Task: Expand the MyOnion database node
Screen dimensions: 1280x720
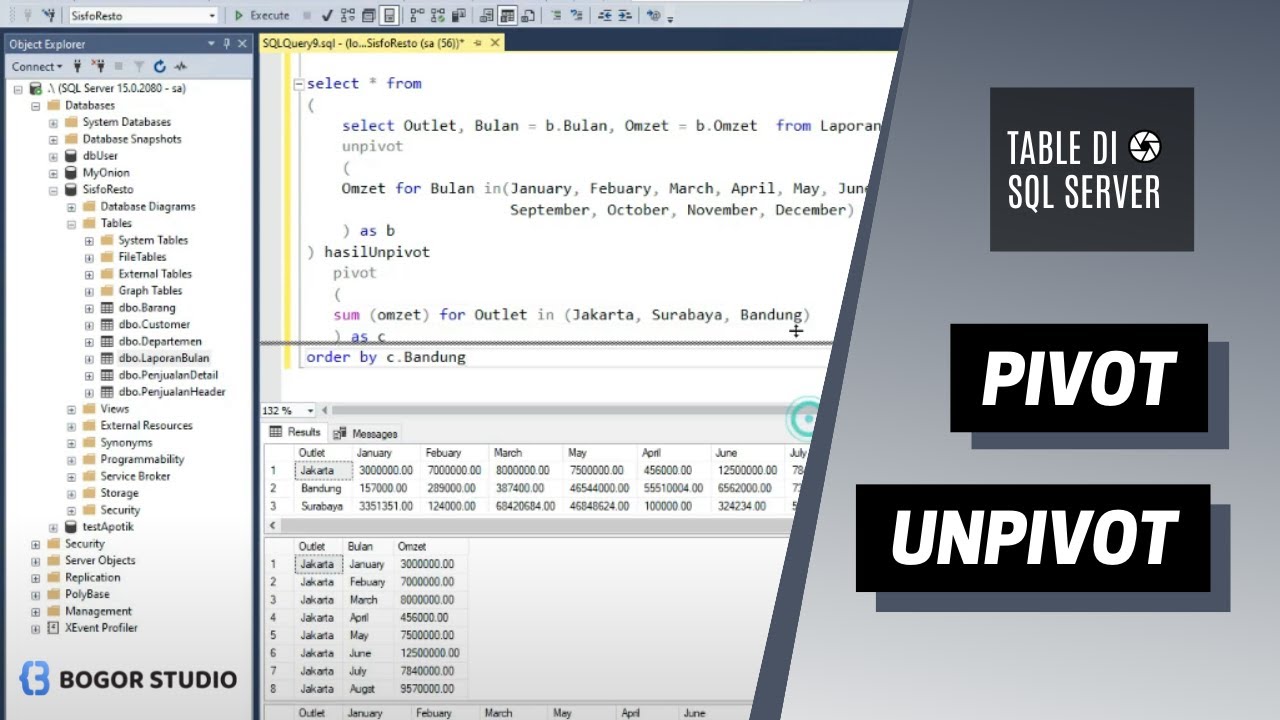Action: [53, 172]
